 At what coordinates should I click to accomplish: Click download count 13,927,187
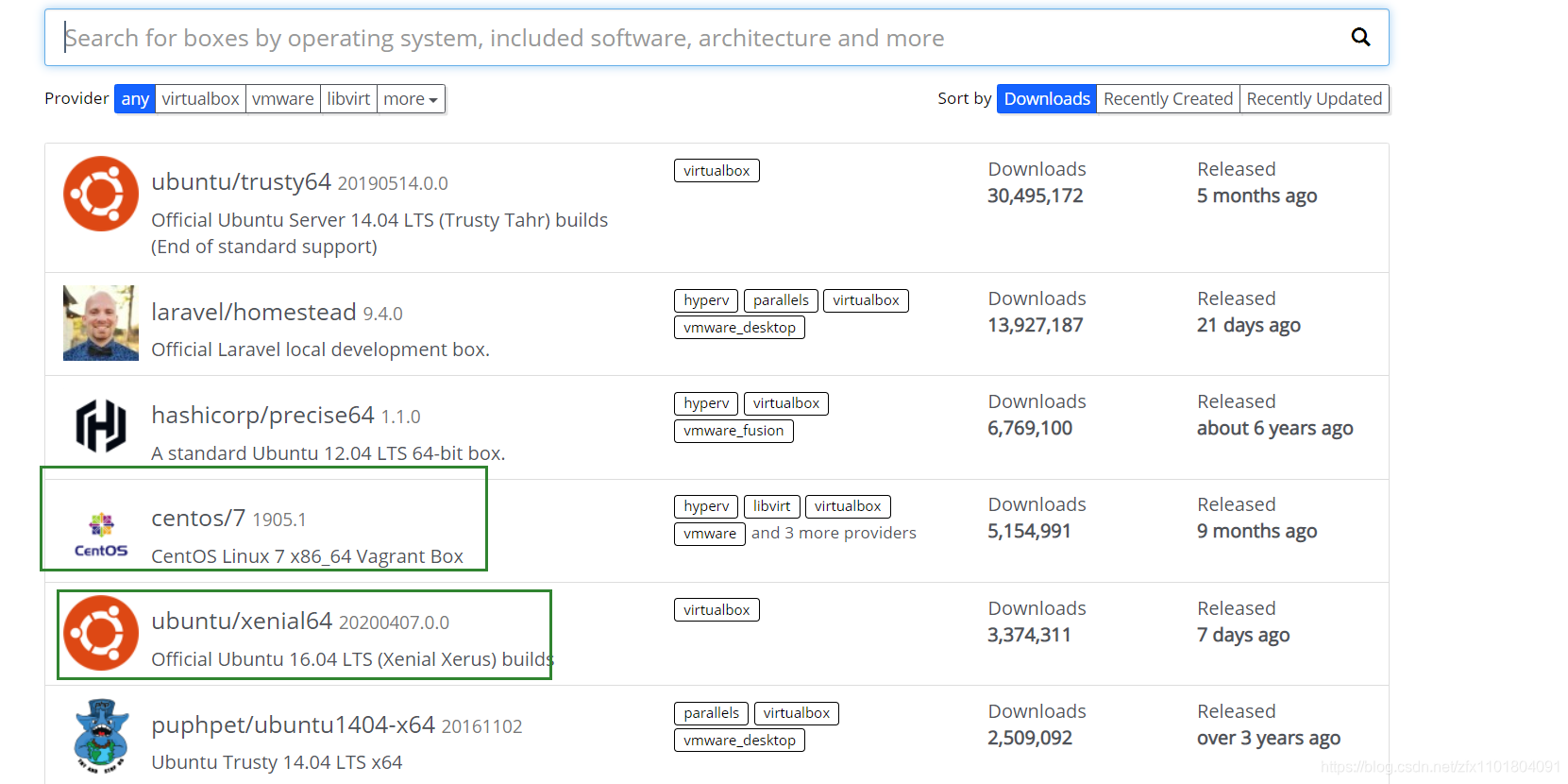pyautogui.click(x=1036, y=325)
